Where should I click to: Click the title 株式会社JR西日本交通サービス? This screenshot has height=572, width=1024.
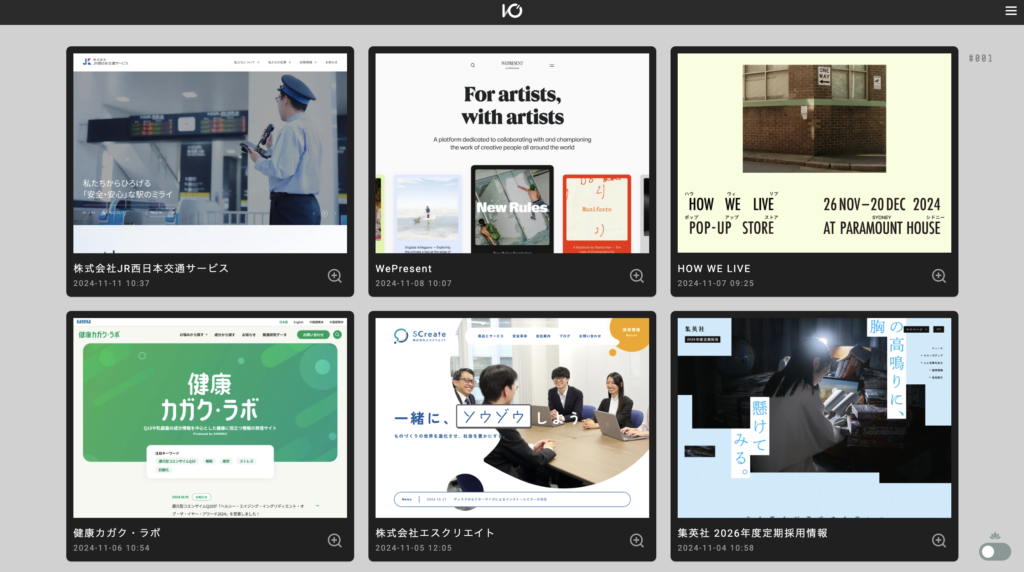(x=151, y=268)
